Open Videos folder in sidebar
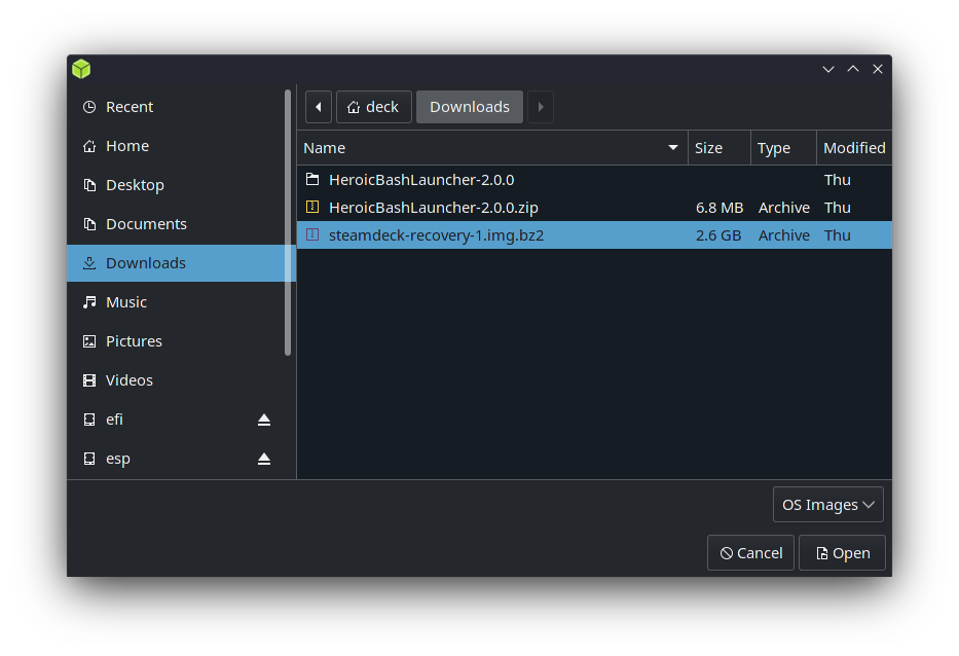Image resolution: width=959 pixels, height=656 pixels. pyautogui.click(x=177, y=380)
